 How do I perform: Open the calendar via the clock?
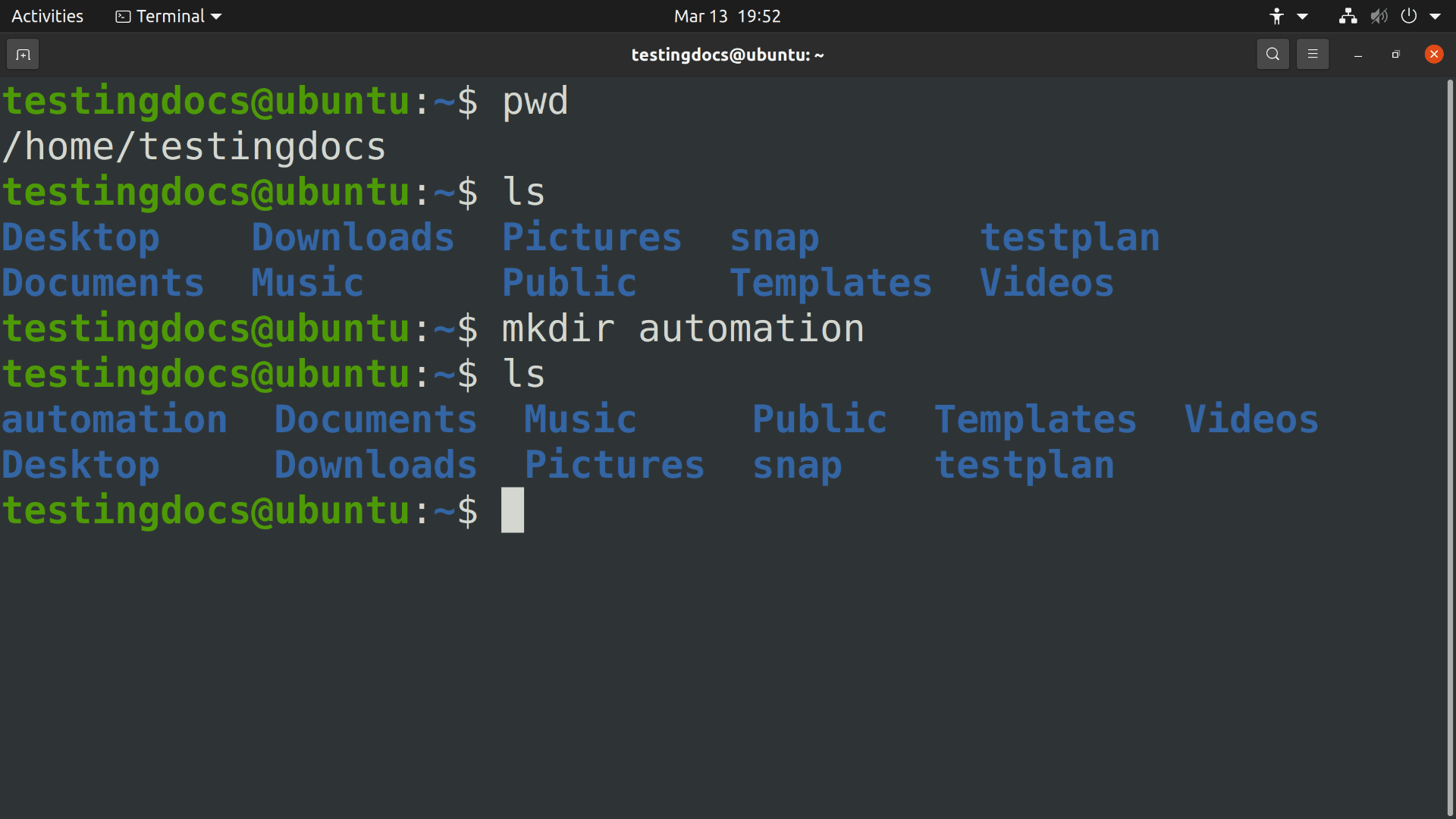726,16
